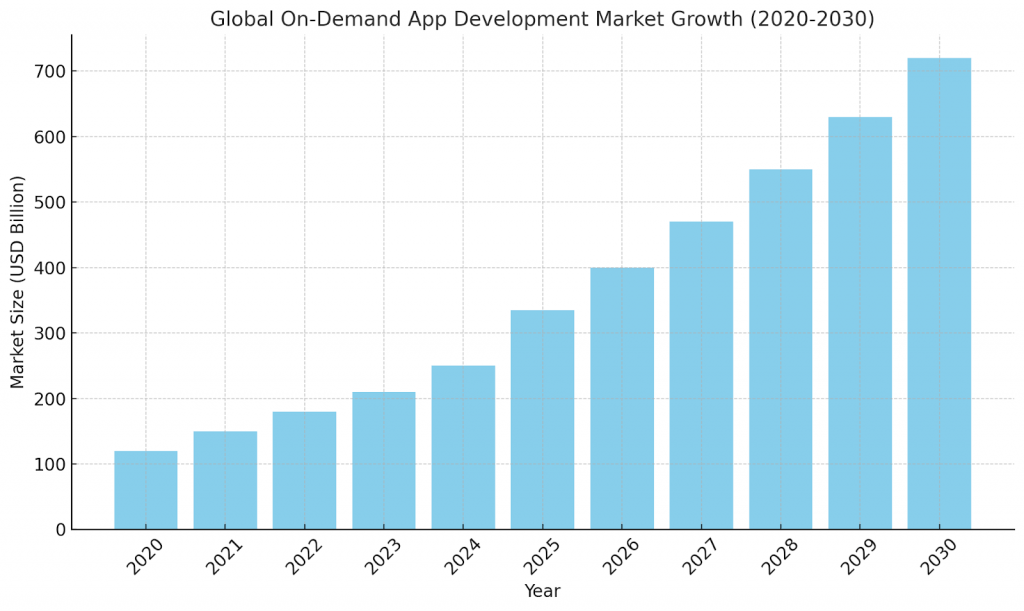Click the 2020 market size bar

[146, 490]
